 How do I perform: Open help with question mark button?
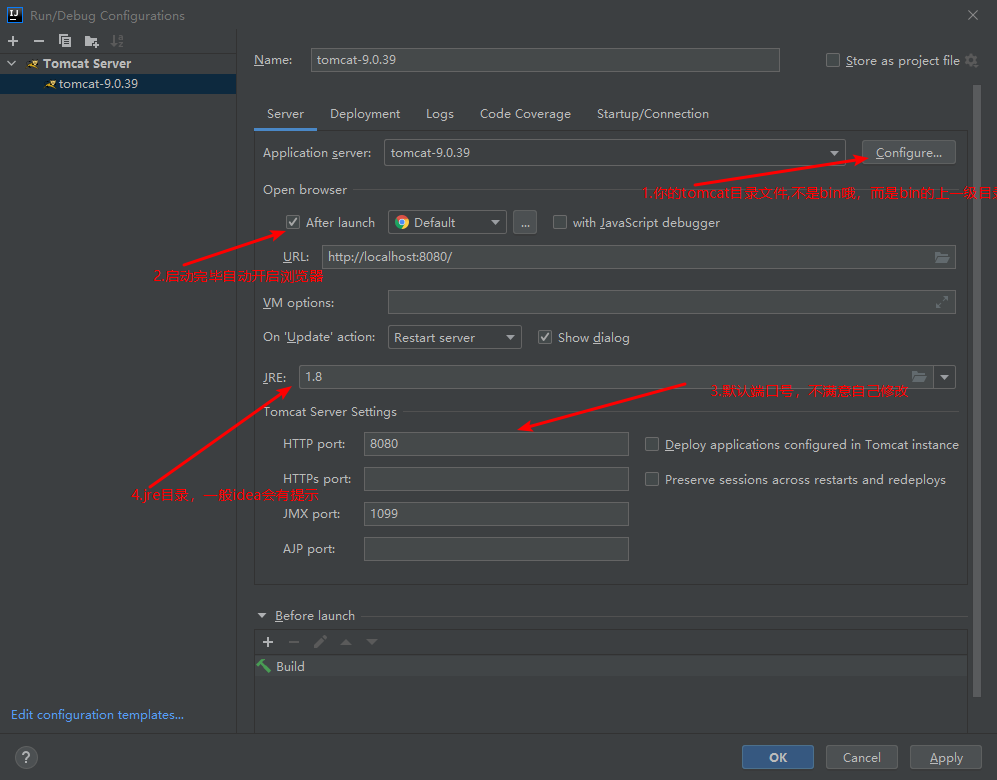[26, 757]
